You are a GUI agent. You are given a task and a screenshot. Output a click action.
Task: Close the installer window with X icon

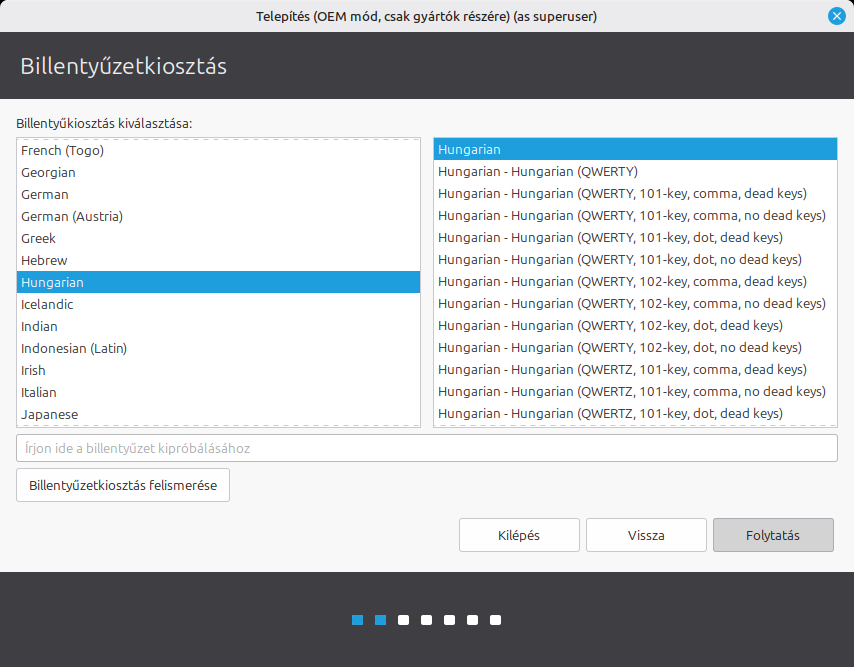[836, 16]
